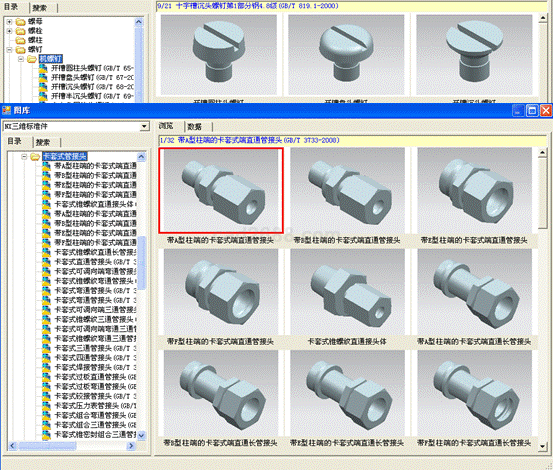
Task: Click the part icon beside 开槽圆柱头螺钉
Action: click(x=43, y=68)
